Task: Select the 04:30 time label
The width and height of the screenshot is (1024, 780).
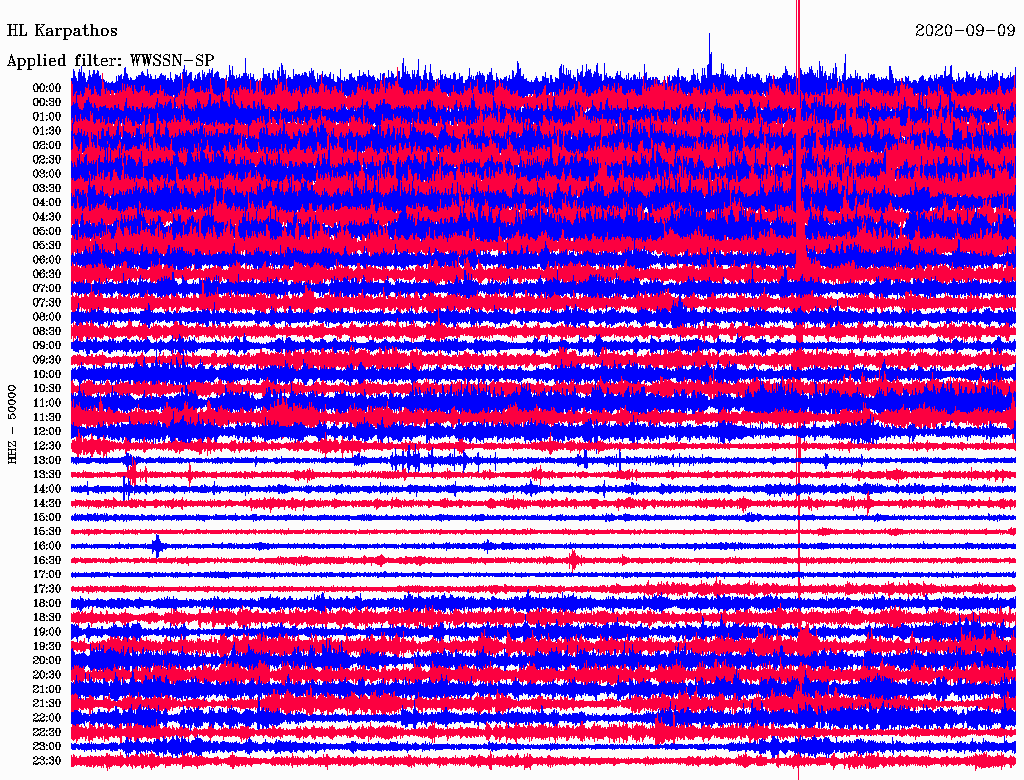Action: 47,217
